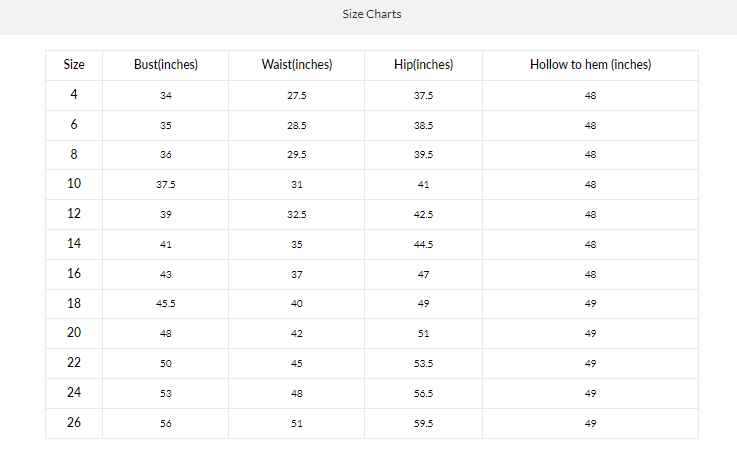
Task: Select waist value 32.5
Action: [x=297, y=215]
